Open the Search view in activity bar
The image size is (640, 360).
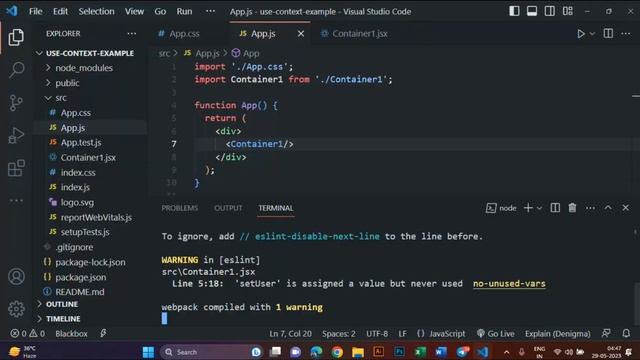click(16, 70)
